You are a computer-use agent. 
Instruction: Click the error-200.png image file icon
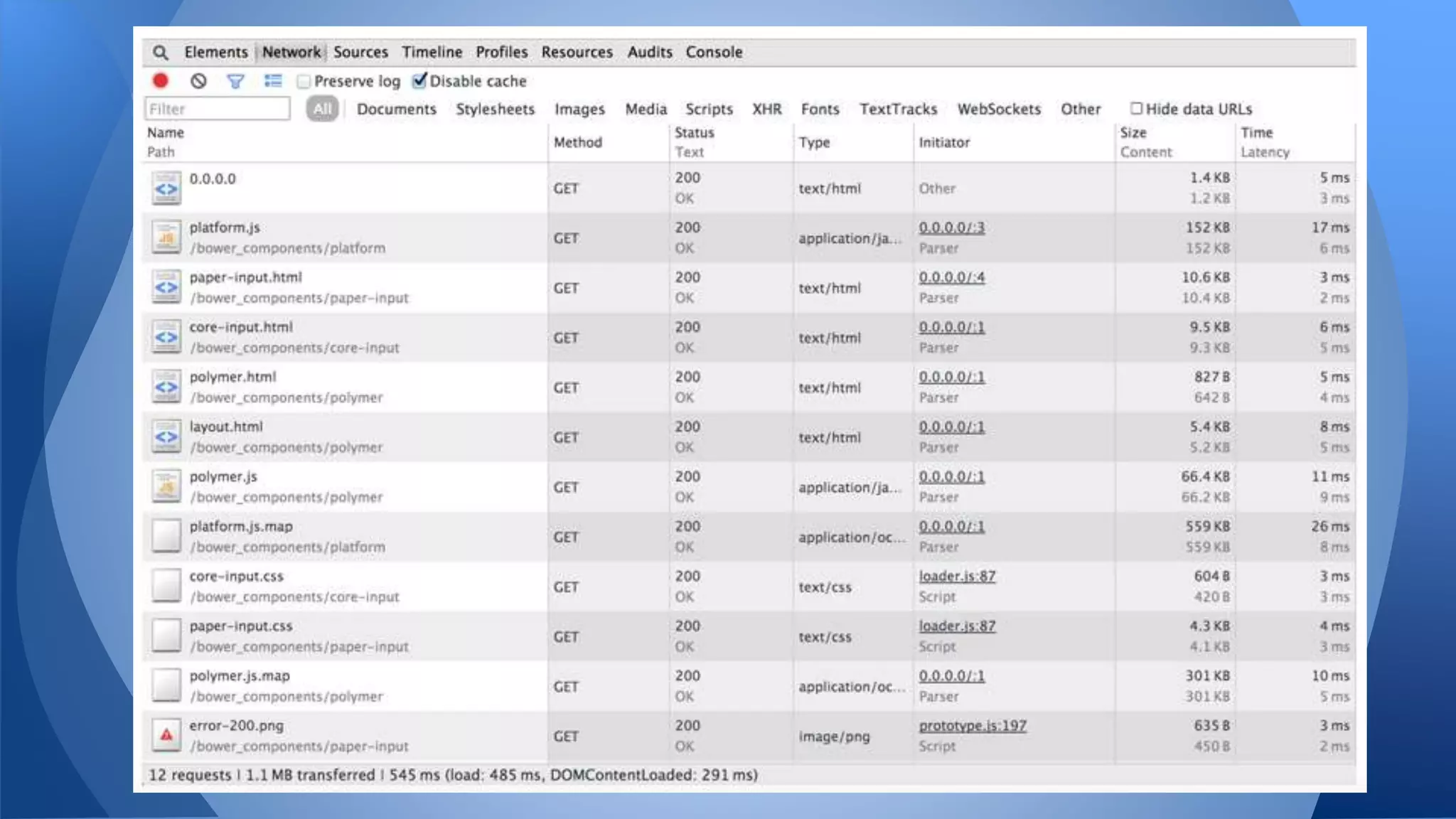(166, 735)
